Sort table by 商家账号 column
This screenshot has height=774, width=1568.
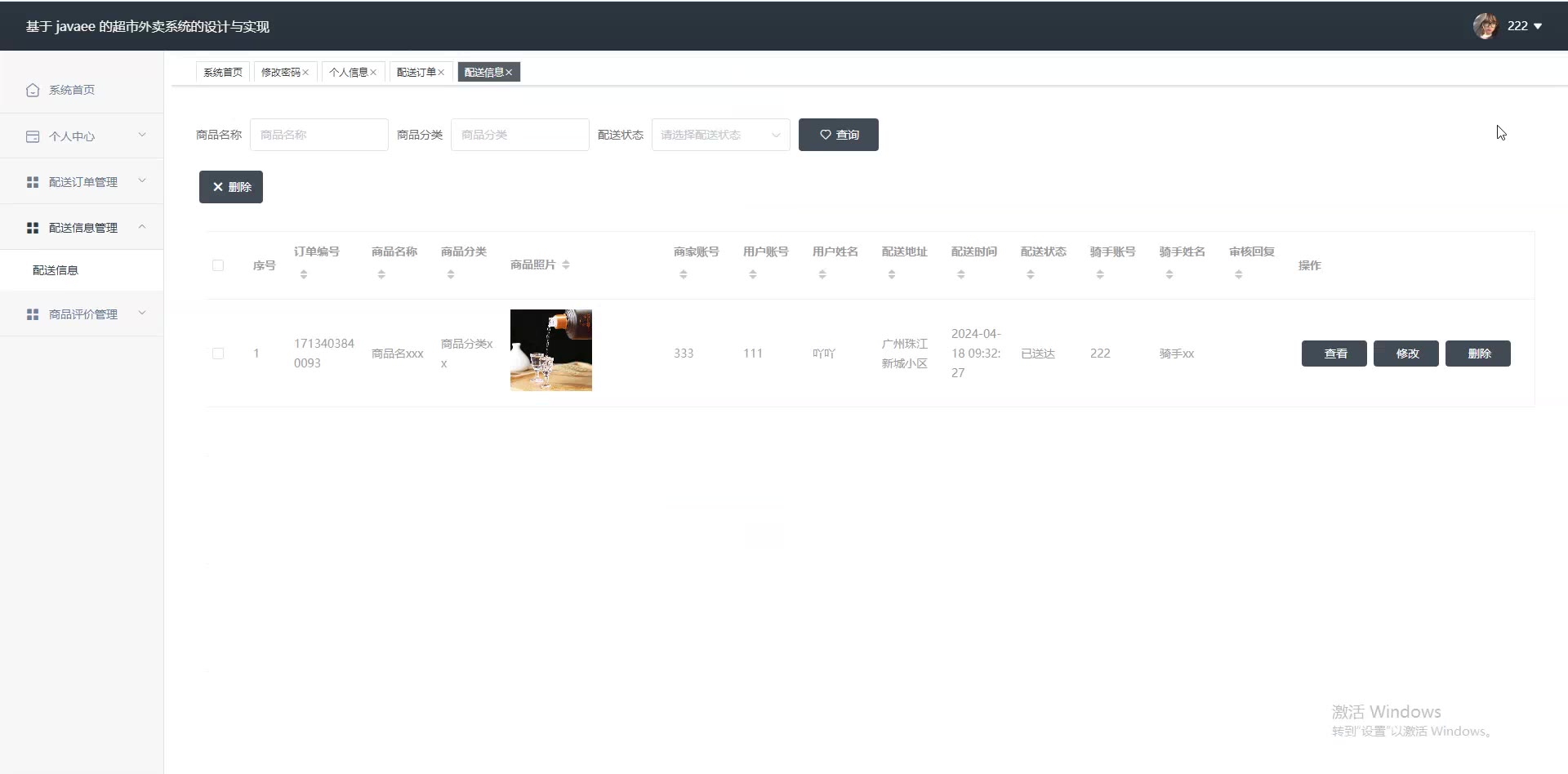pyautogui.click(x=684, y=274)
